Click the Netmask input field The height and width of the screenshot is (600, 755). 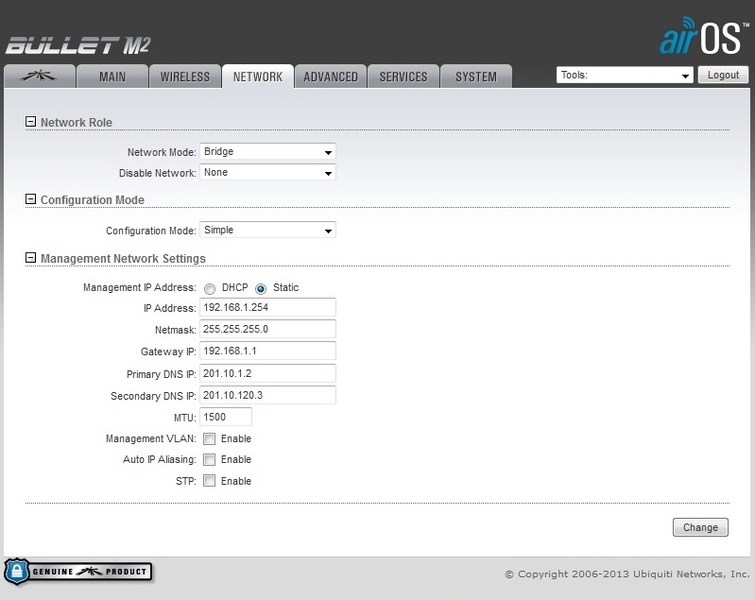click(268, 329)
